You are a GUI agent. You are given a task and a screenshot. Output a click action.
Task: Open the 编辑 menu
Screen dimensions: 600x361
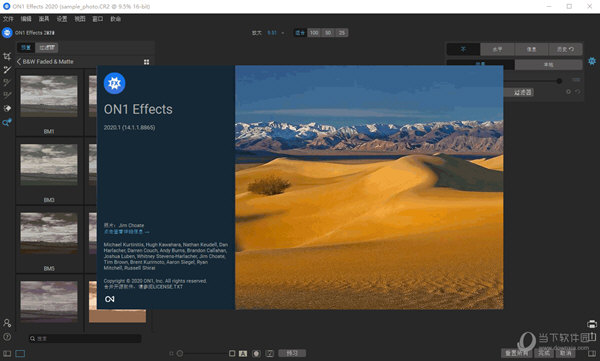click(26, 19)
